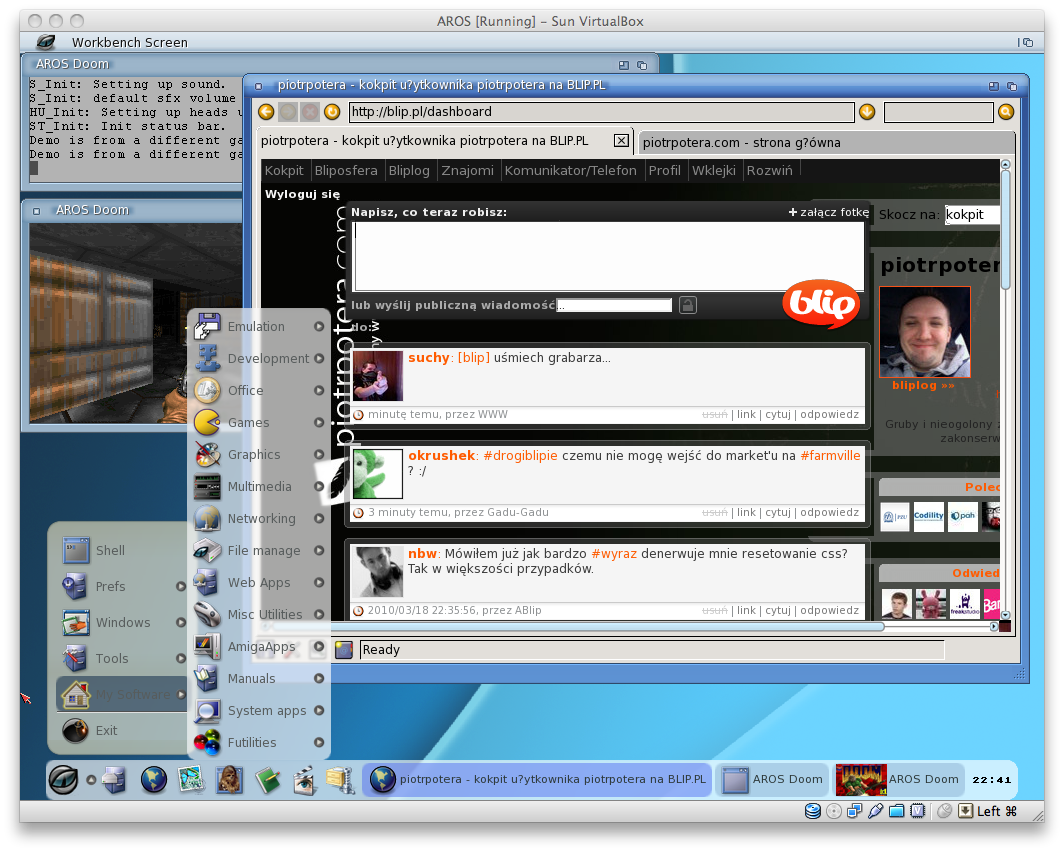
Task: Reload the blip.pl dashboard page
Action: pos(332,112)
